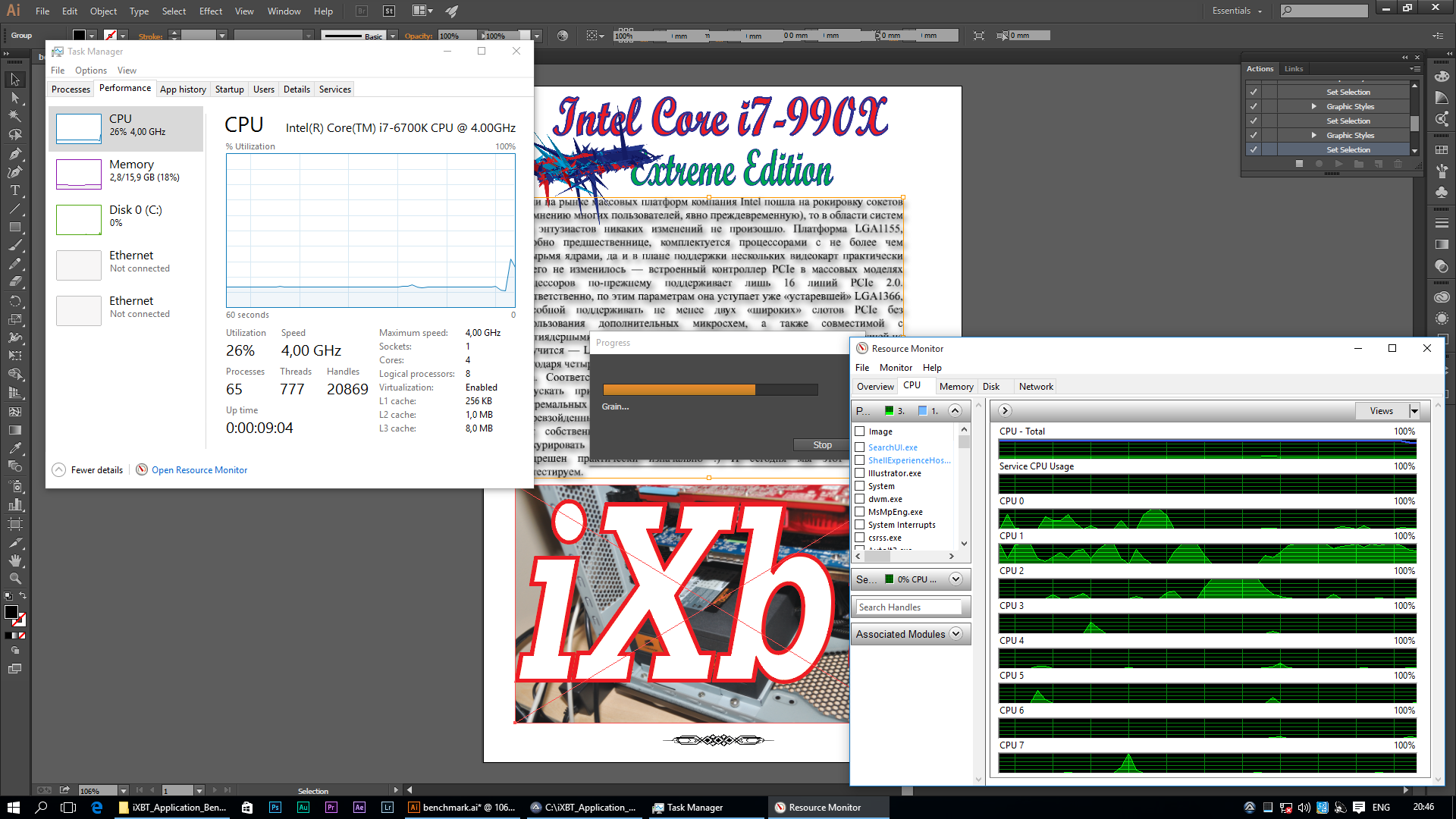Select the Type tool
The width and height of the screenshot is (1456, 819).
coord(14,190)
